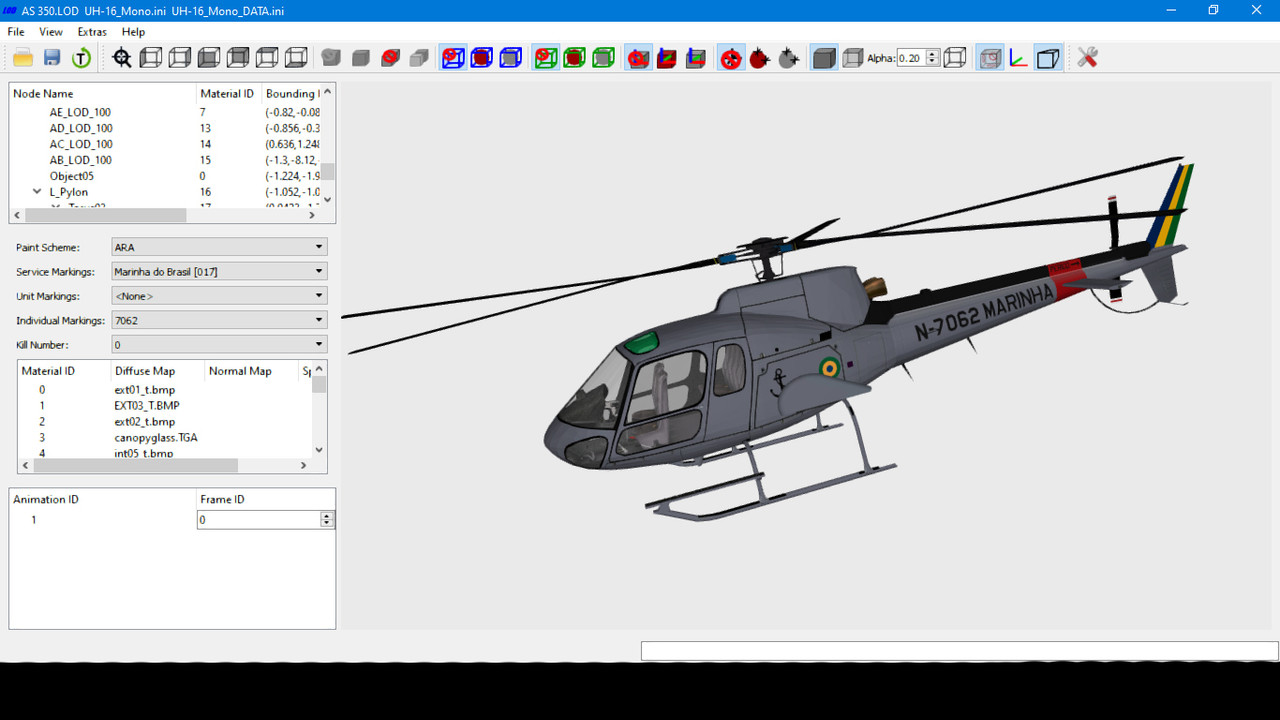Click the gray cube with axes icon
The width and height of the screenshot is (1280, 720).
(696, 57)
